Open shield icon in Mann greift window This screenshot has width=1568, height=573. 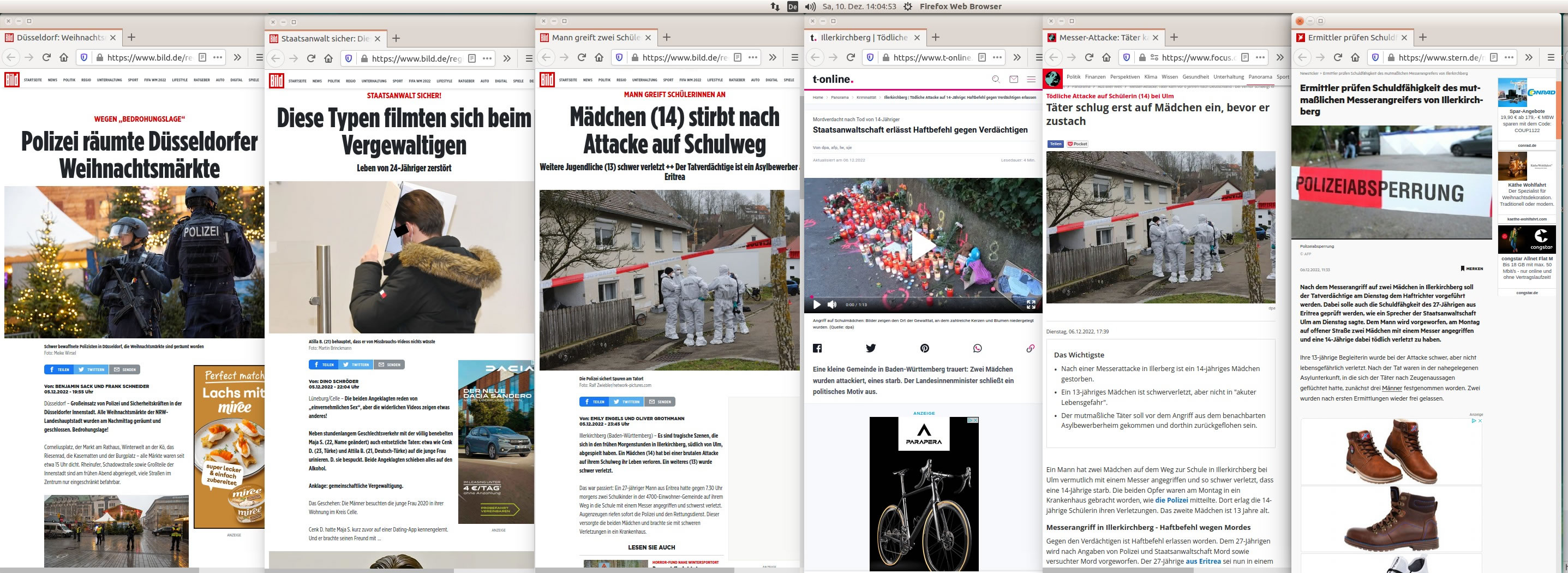tap(619, 57)
